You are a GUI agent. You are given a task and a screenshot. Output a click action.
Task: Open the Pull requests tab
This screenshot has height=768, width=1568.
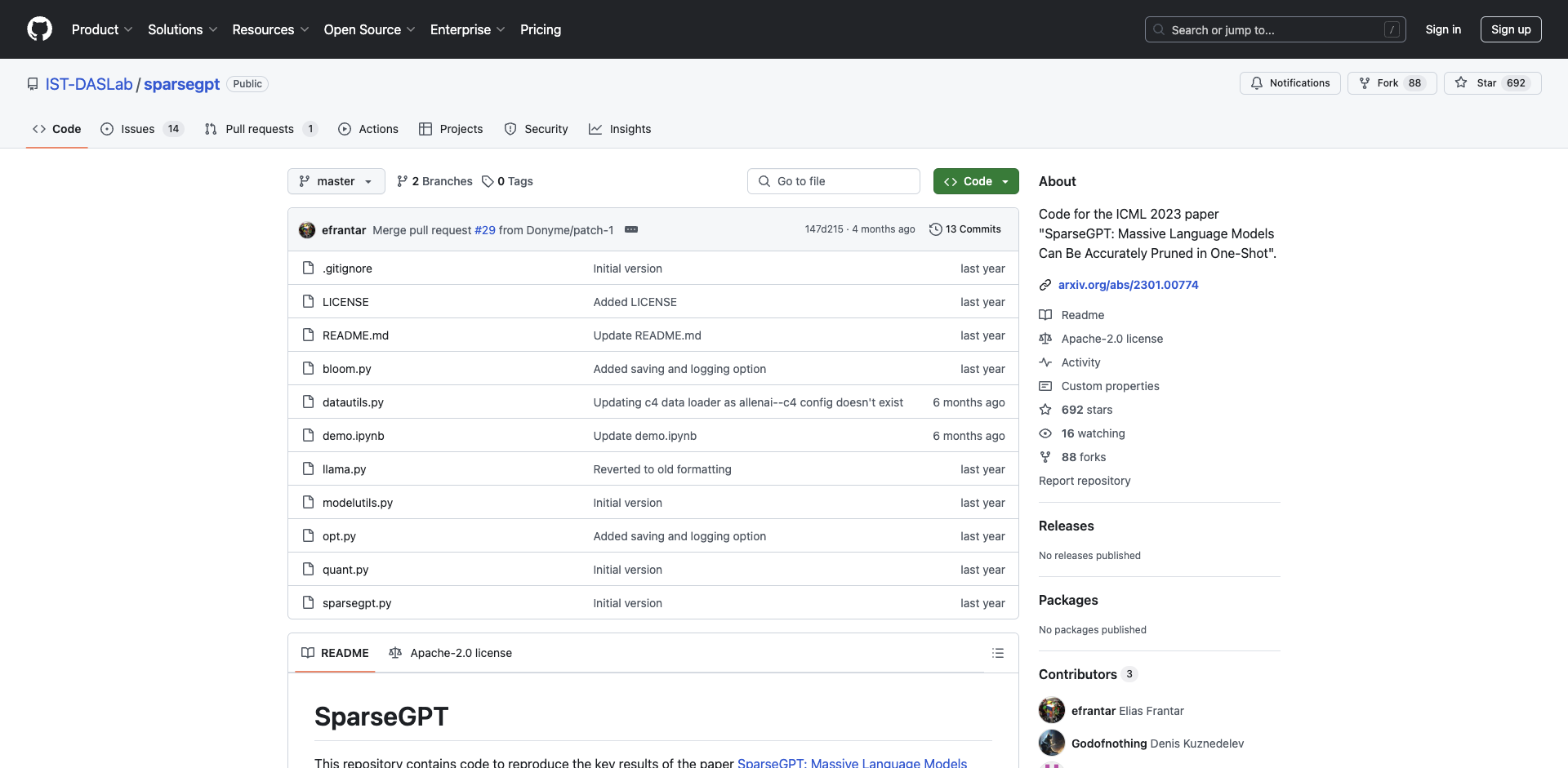point(261,129)
